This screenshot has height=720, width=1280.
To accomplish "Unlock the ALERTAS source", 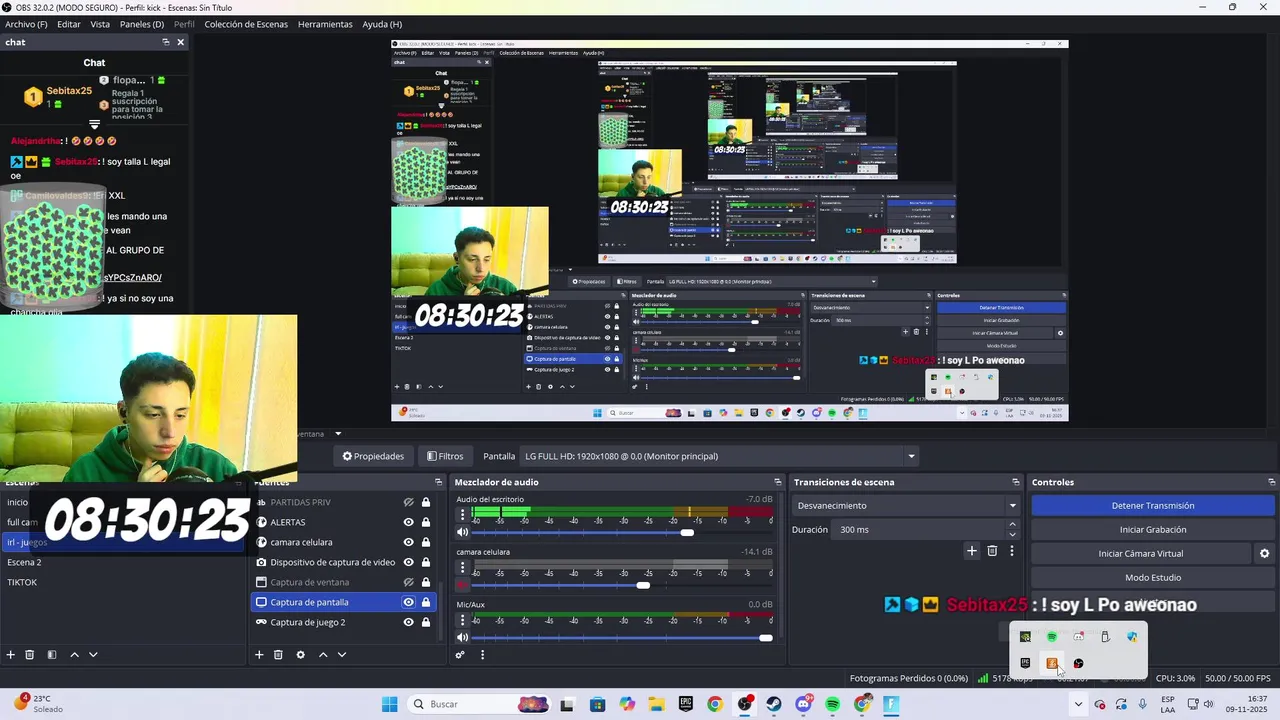I will pyautogui.click(x=426, y=522).
